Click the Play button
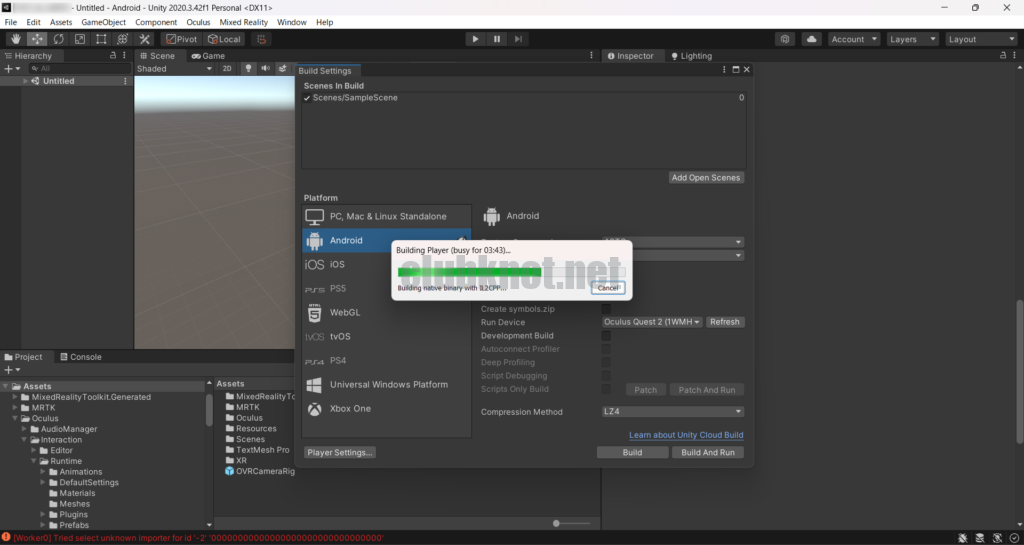This screenshot has width=1024, height=545. [x=475, y=39]
